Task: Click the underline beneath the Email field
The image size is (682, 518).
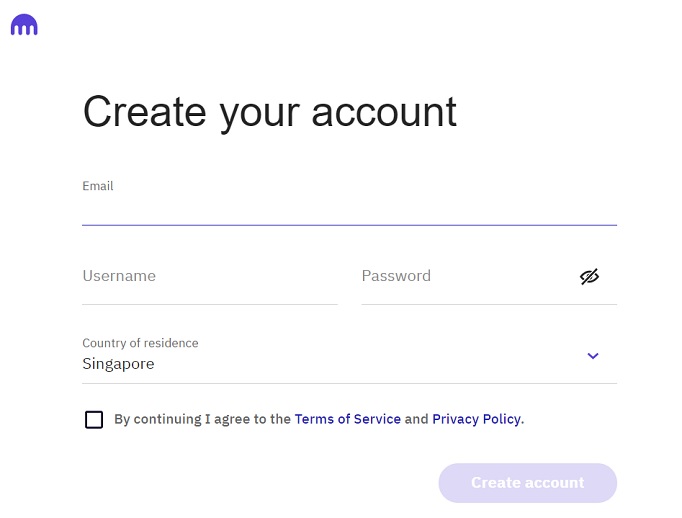Action: [x=349, y=225]
